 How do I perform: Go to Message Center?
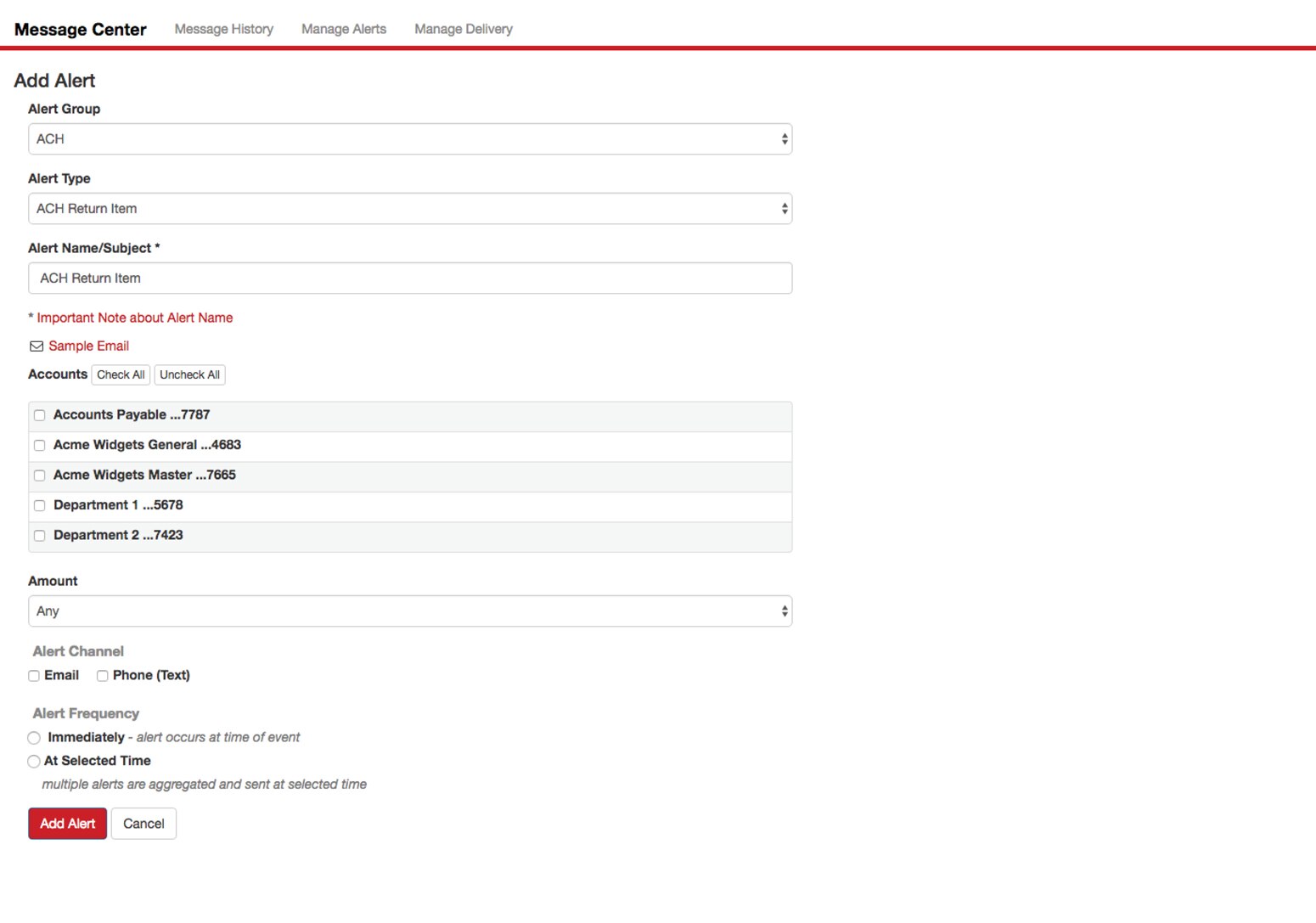point(80,28)
